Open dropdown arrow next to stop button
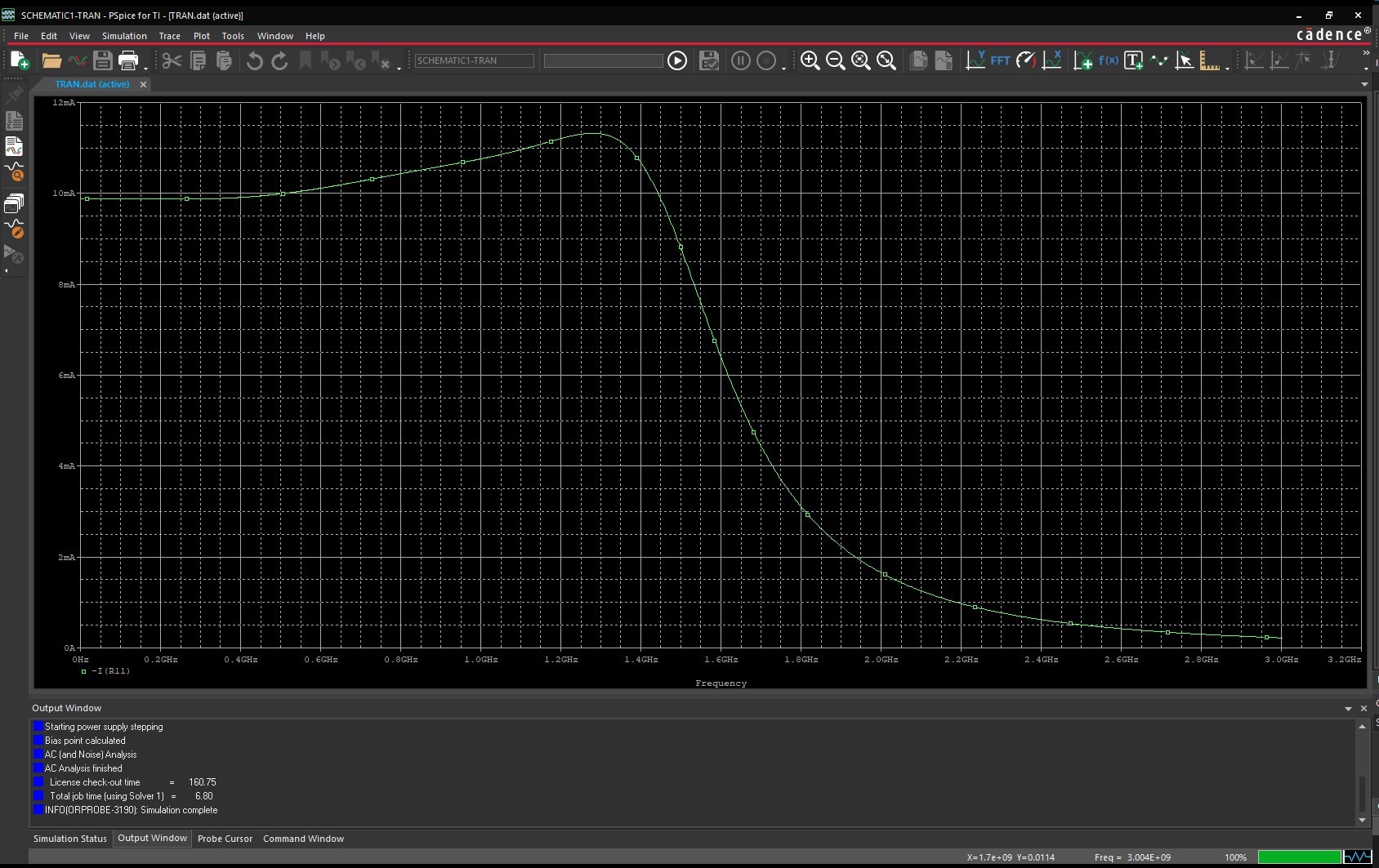Screen dimensions: 1379x868 click(x=783, y=68)
